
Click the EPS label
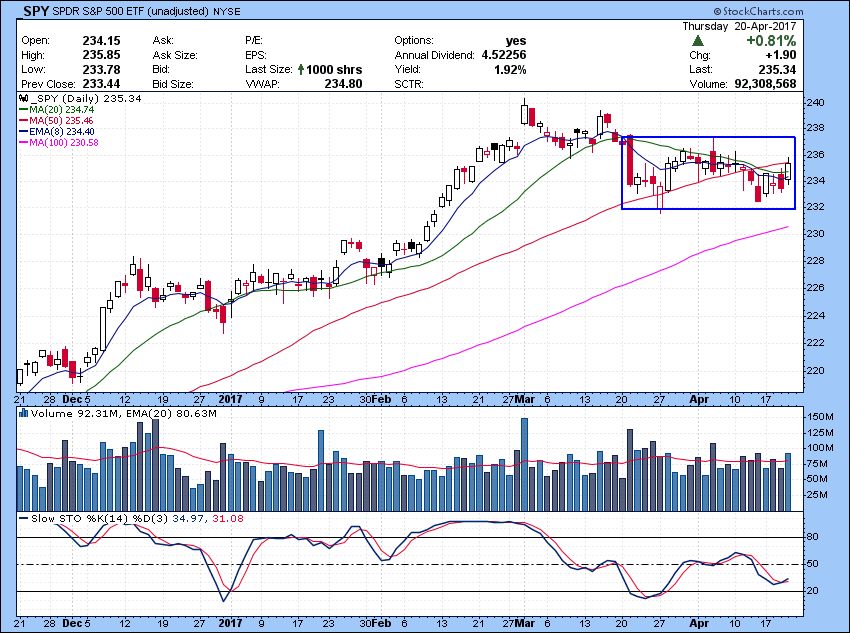click(x=256, y=55)
